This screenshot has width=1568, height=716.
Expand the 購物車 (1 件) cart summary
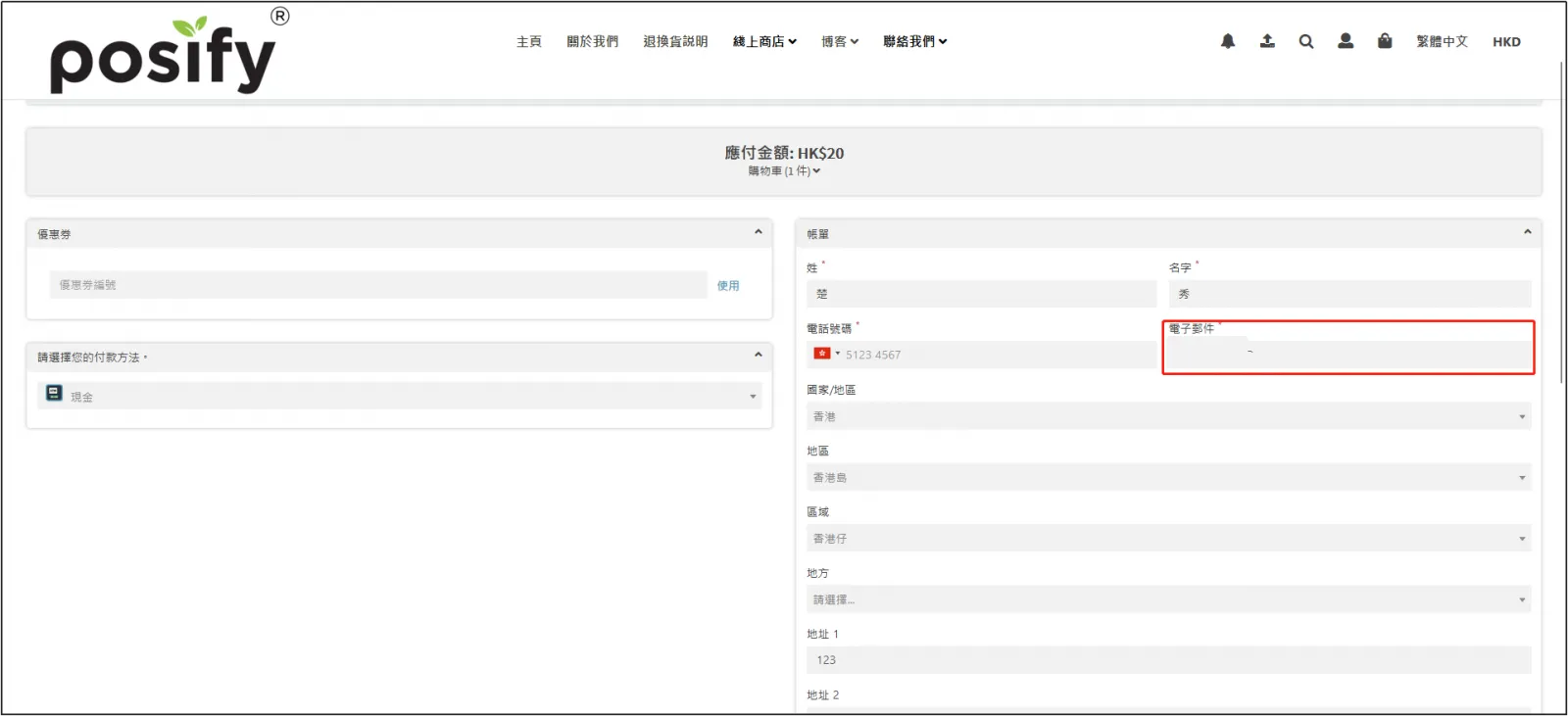point(784,171)
